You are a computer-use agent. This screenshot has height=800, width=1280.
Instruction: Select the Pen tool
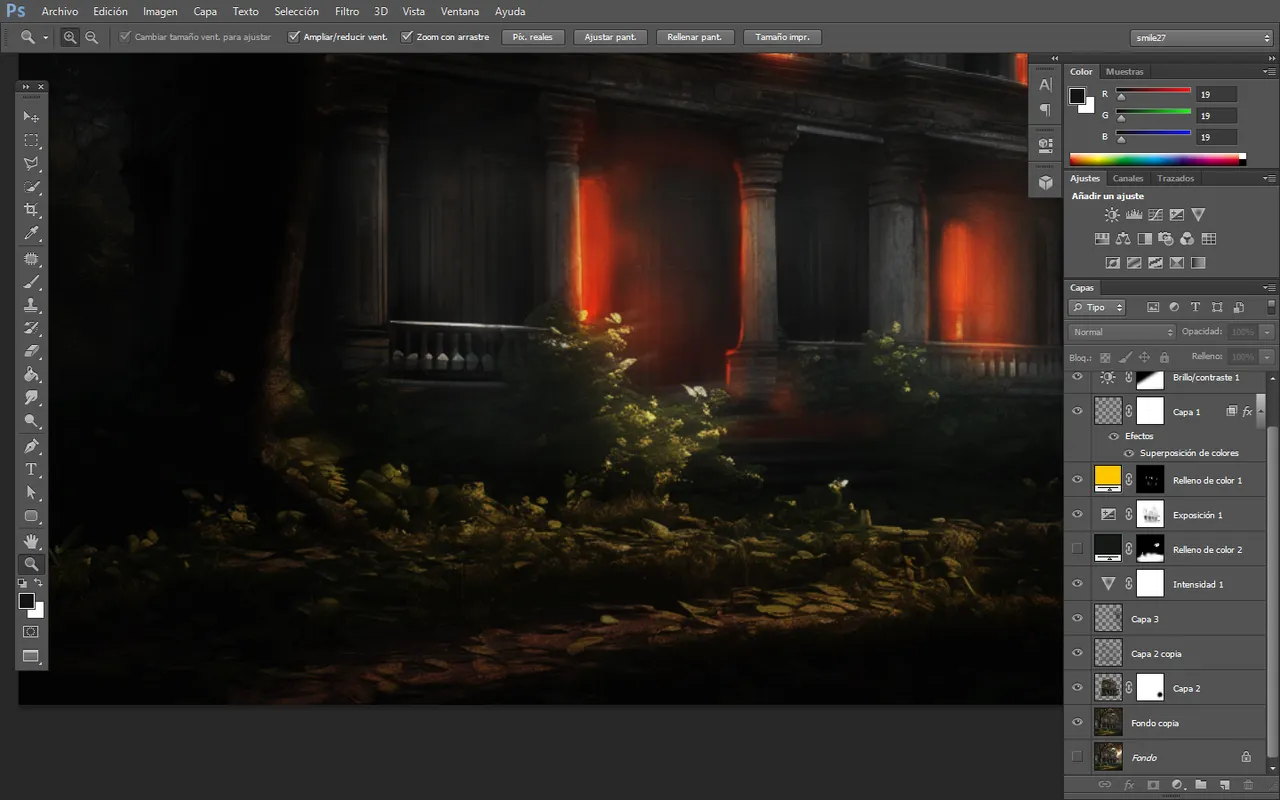click(31, 446)
